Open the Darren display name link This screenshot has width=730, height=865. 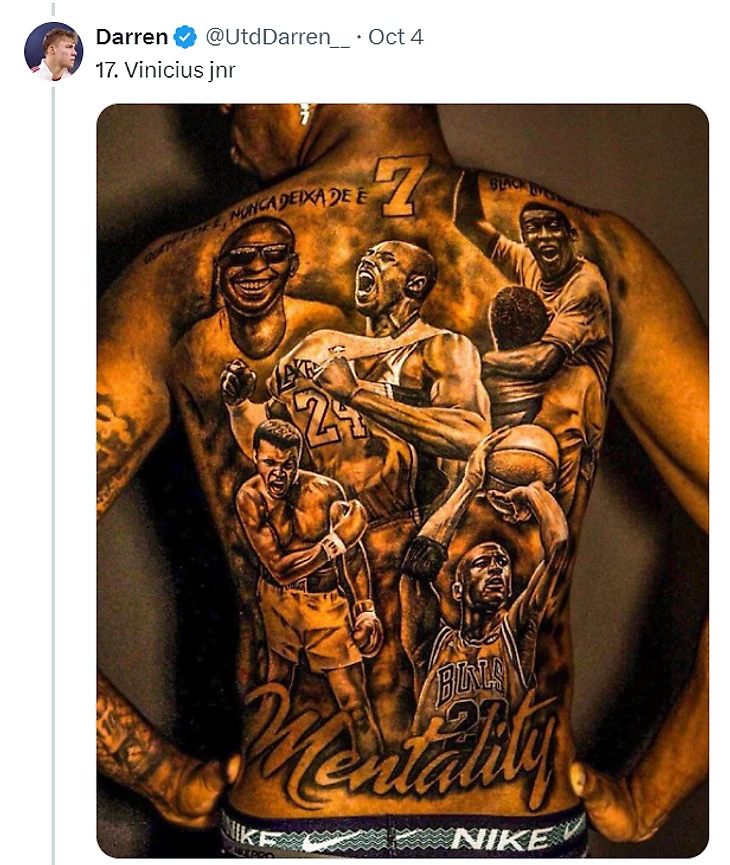coord(132,37)
